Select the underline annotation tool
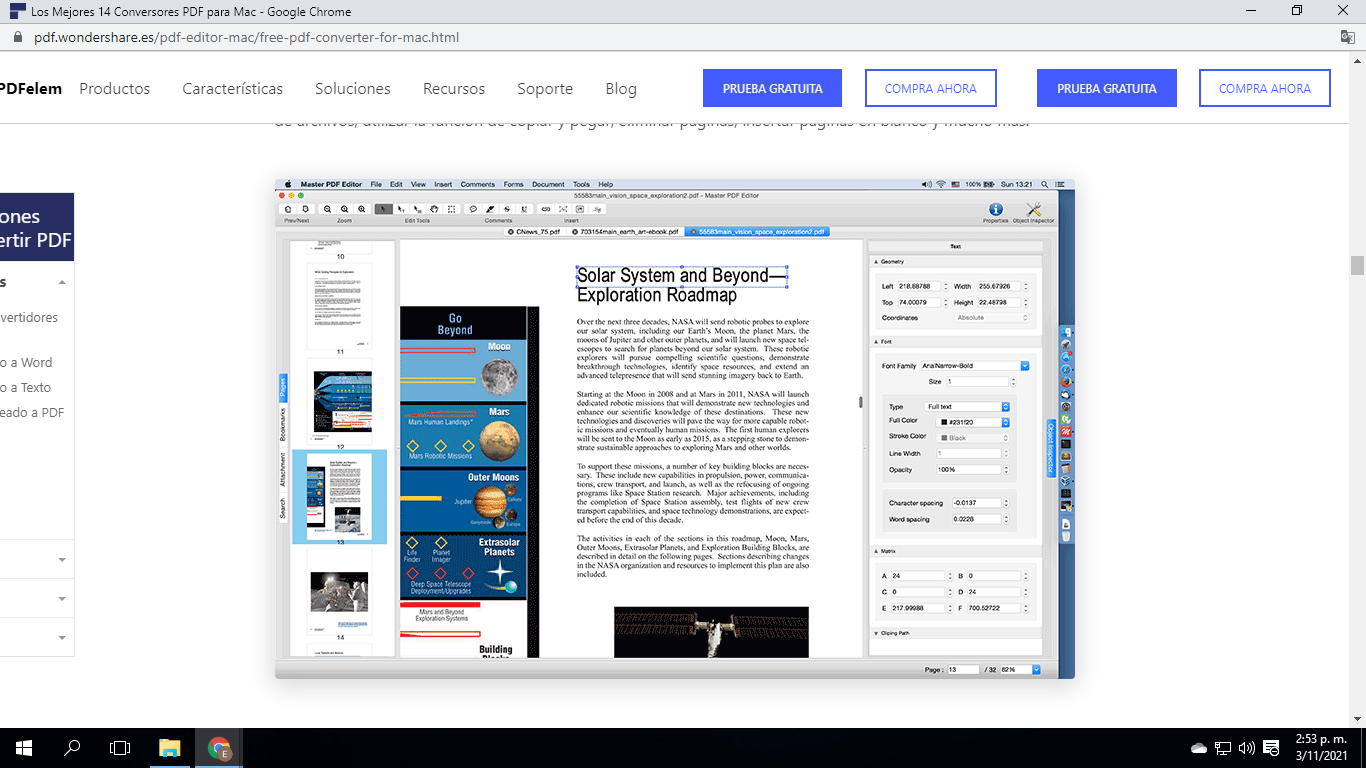This screenshot has height=768, width=1366. coord(522,209)
